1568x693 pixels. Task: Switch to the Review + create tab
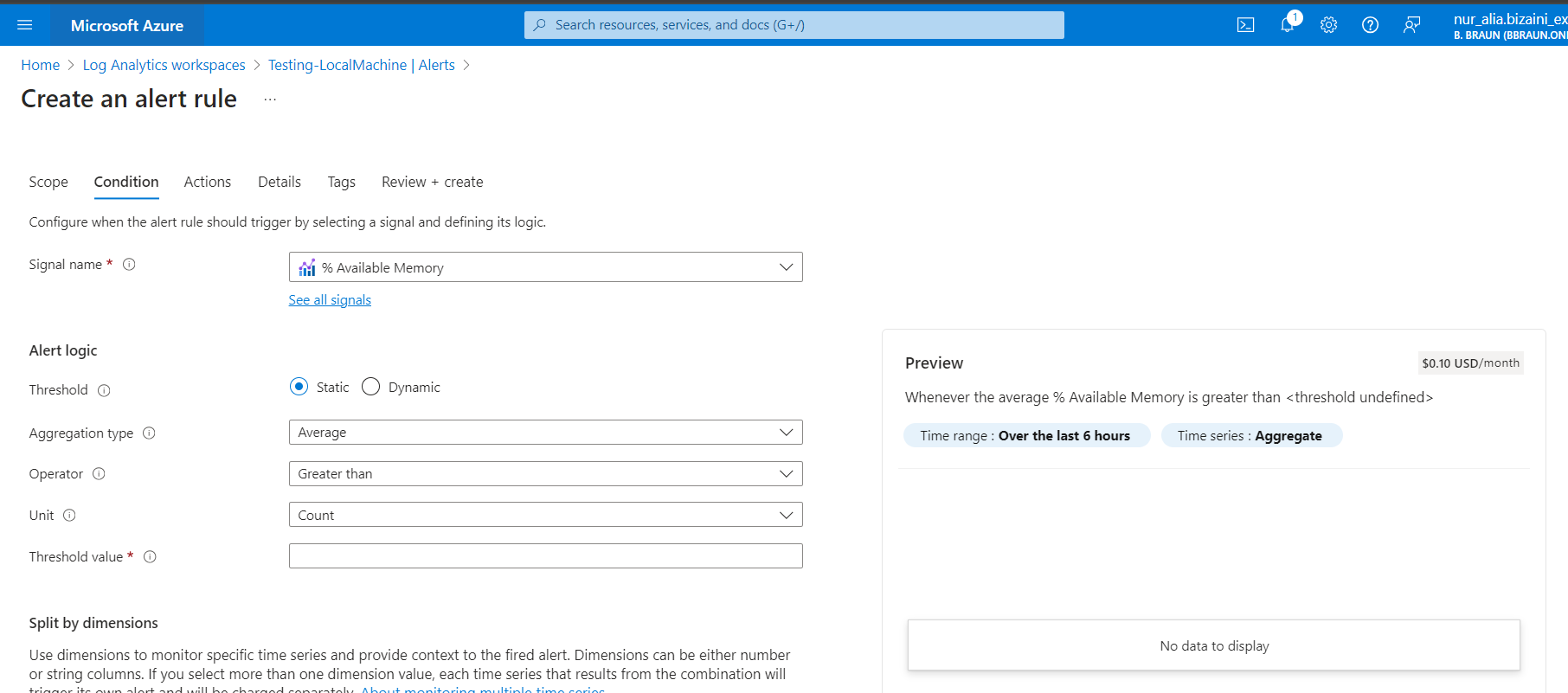click(x=433, y=182)
